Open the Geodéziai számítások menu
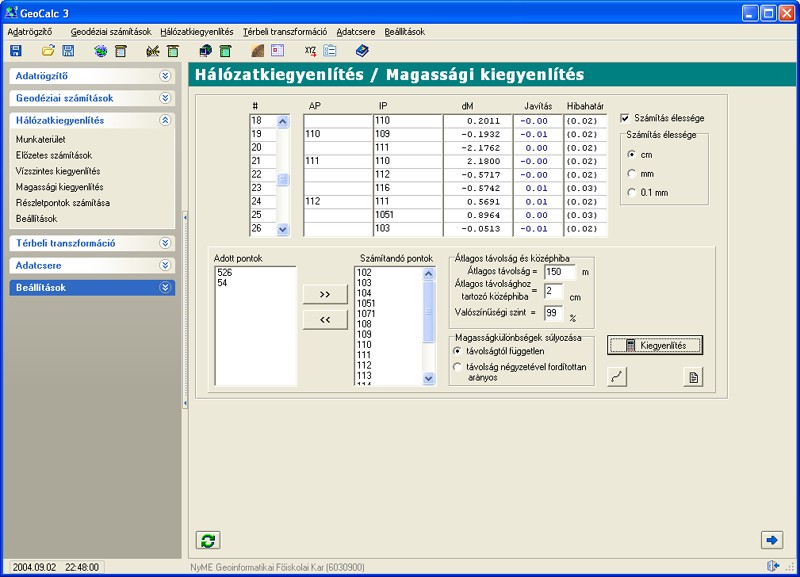 (111, 32)
